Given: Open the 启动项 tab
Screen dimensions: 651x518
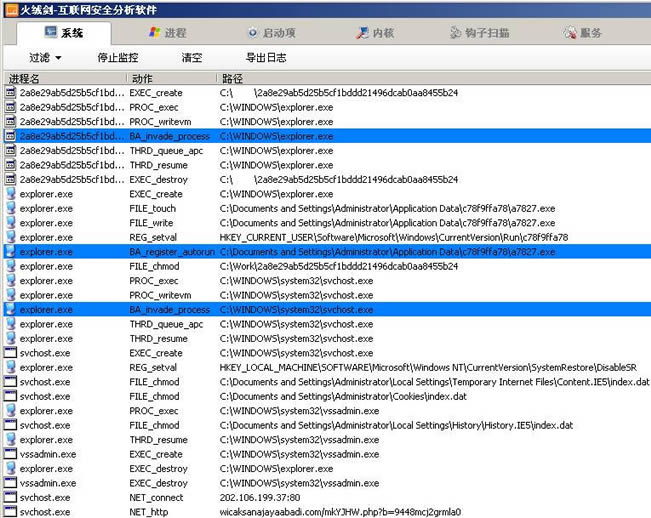Looking at the screenshot, I should 270,33.
